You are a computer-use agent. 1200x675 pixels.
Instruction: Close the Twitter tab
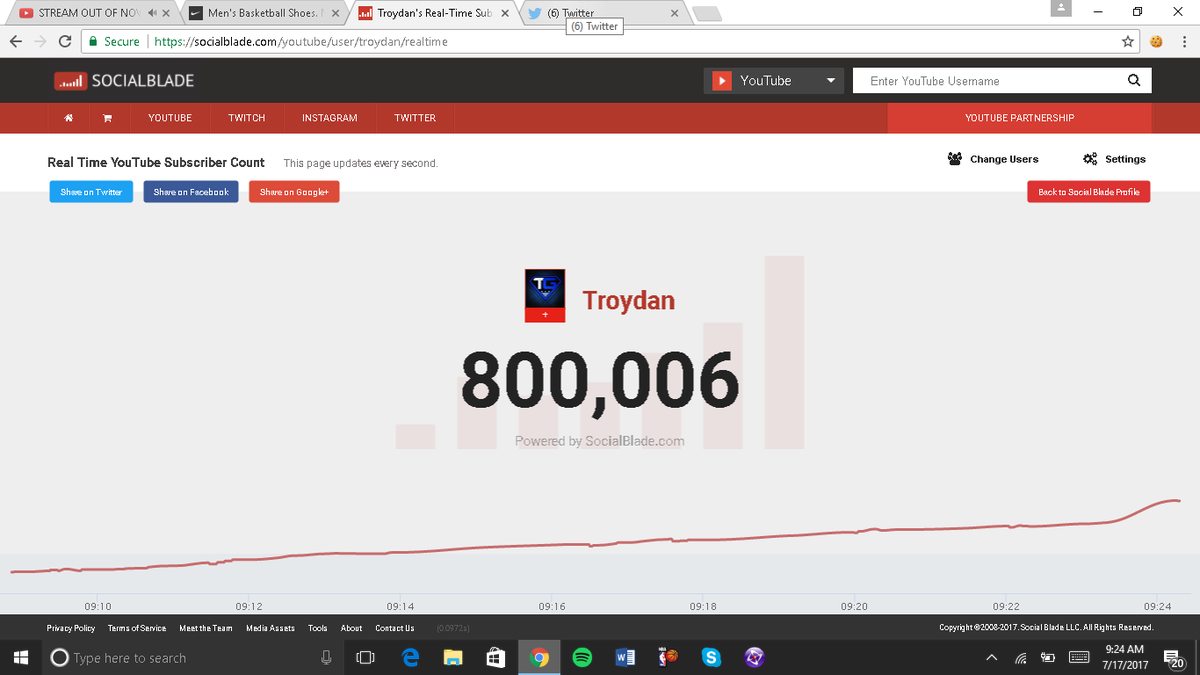675,14
